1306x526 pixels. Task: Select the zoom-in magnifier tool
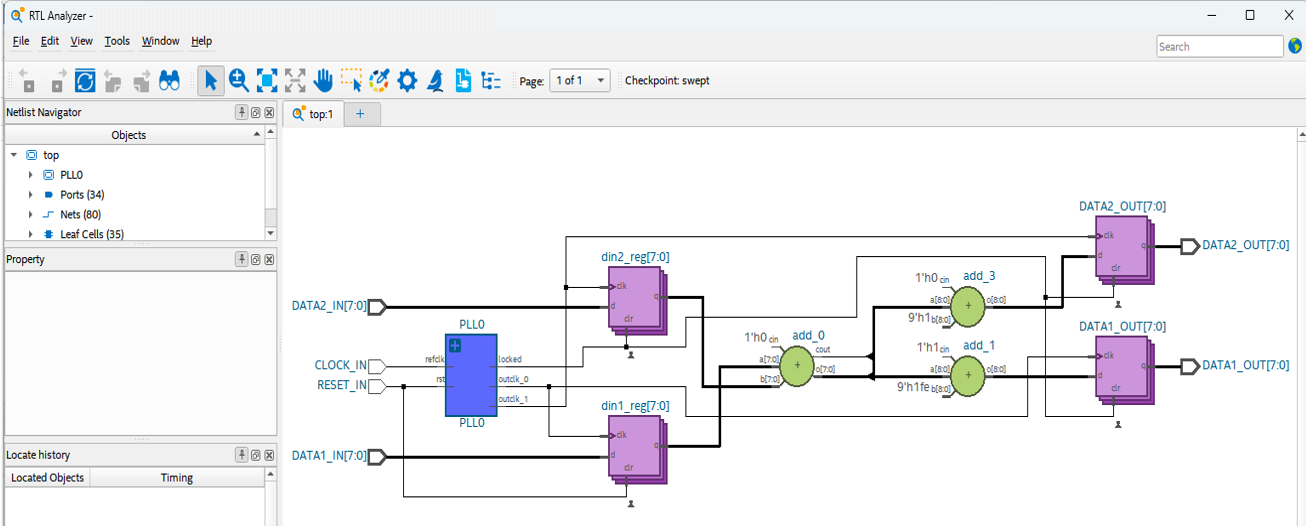point(238,81)
